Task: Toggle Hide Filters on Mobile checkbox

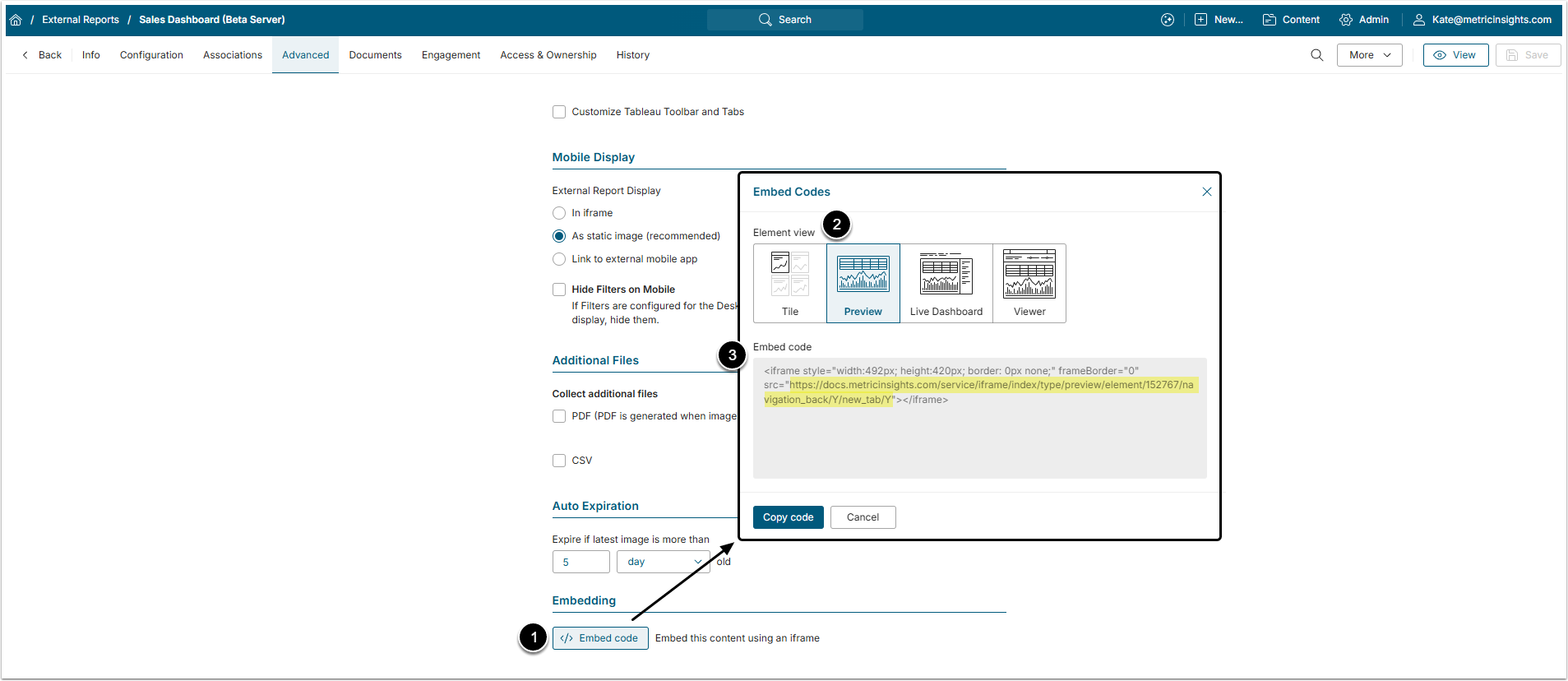Action: pyautogui.click(x=559, y=290)
